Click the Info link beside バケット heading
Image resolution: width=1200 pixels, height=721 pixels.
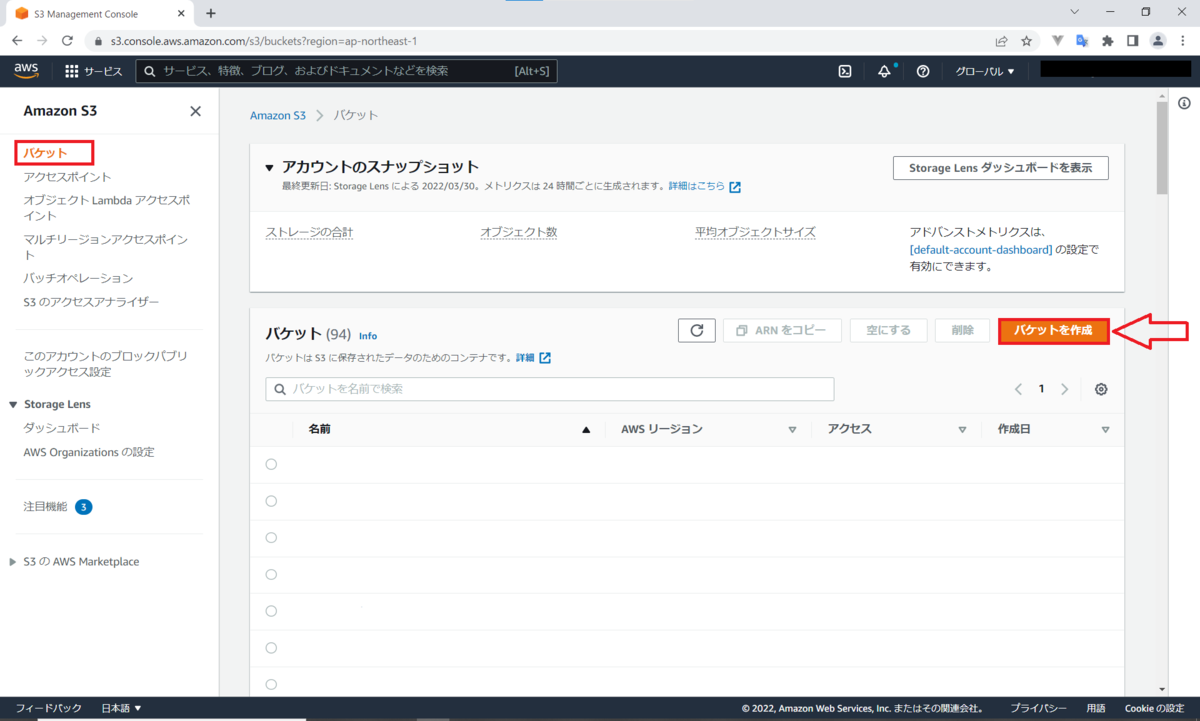(368, 336)
